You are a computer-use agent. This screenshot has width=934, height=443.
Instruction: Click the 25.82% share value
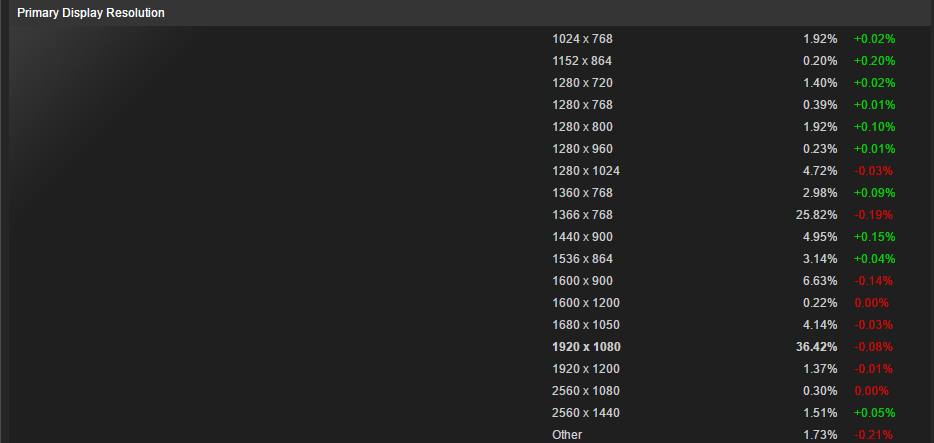(816, 215)
